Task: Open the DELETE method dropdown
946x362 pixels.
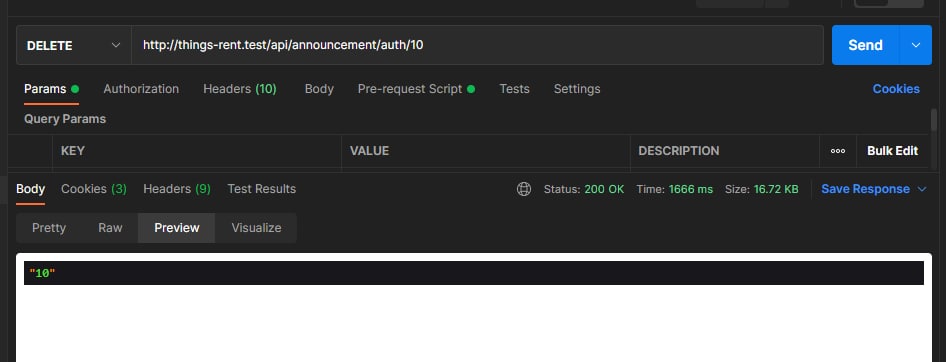Action: (74, 45)
